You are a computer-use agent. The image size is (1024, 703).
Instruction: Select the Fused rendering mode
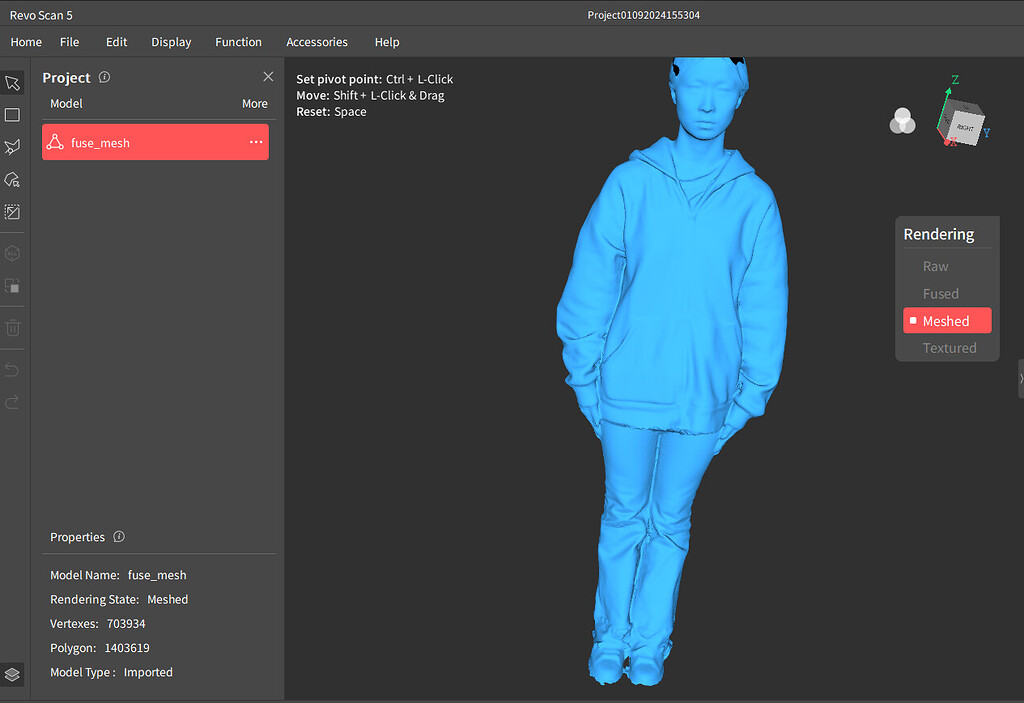(940, 293)
